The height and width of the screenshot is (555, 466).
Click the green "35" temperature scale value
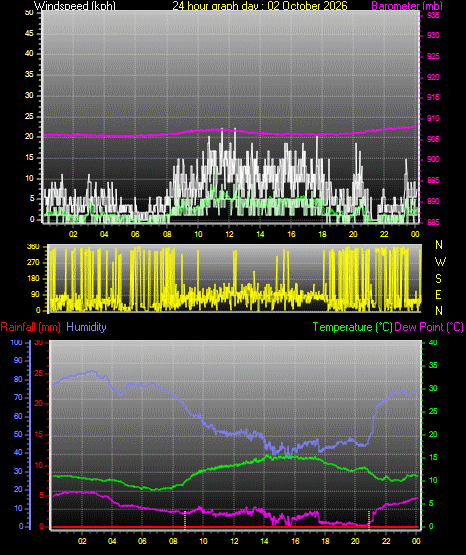(433, 365)
